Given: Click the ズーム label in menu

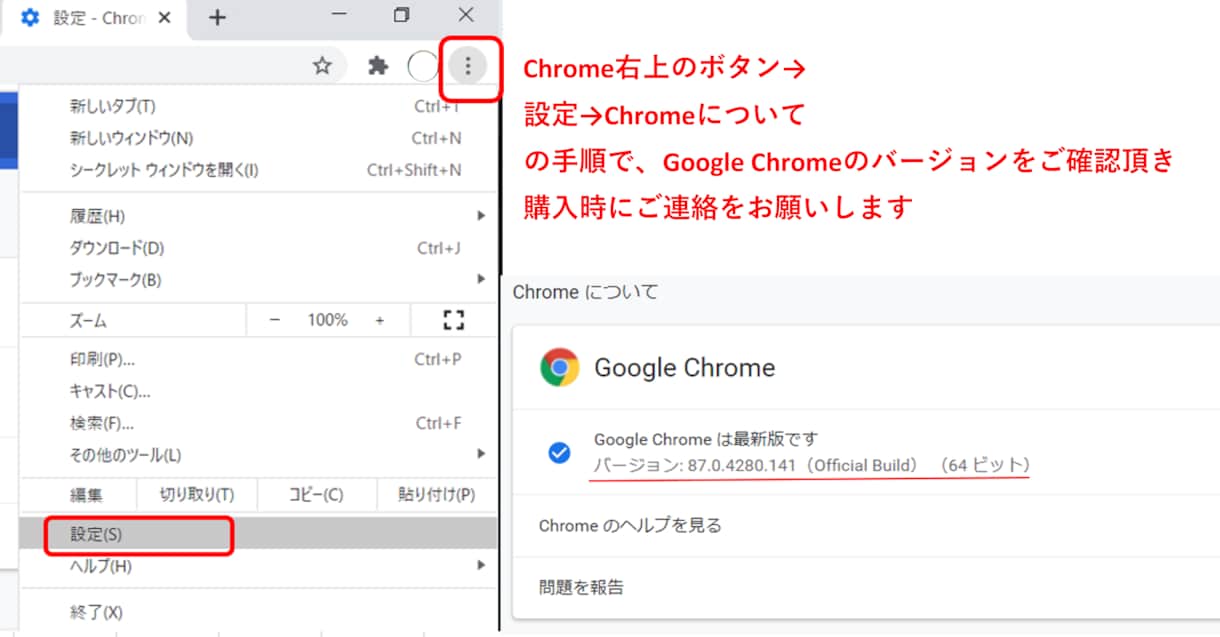Looking at the screenshot, I should (x=88, y=321).
